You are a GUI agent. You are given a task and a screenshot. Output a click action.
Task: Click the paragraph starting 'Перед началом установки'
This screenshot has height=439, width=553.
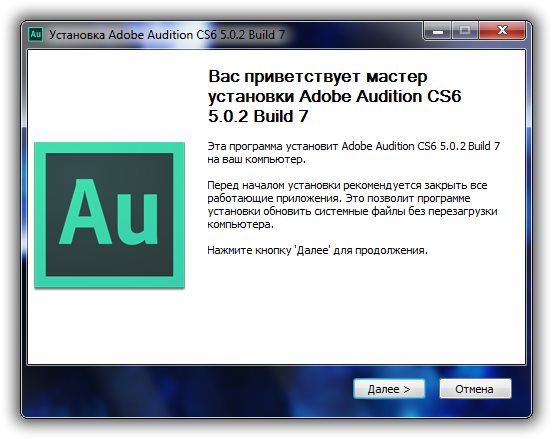click(x=352, y=205)
